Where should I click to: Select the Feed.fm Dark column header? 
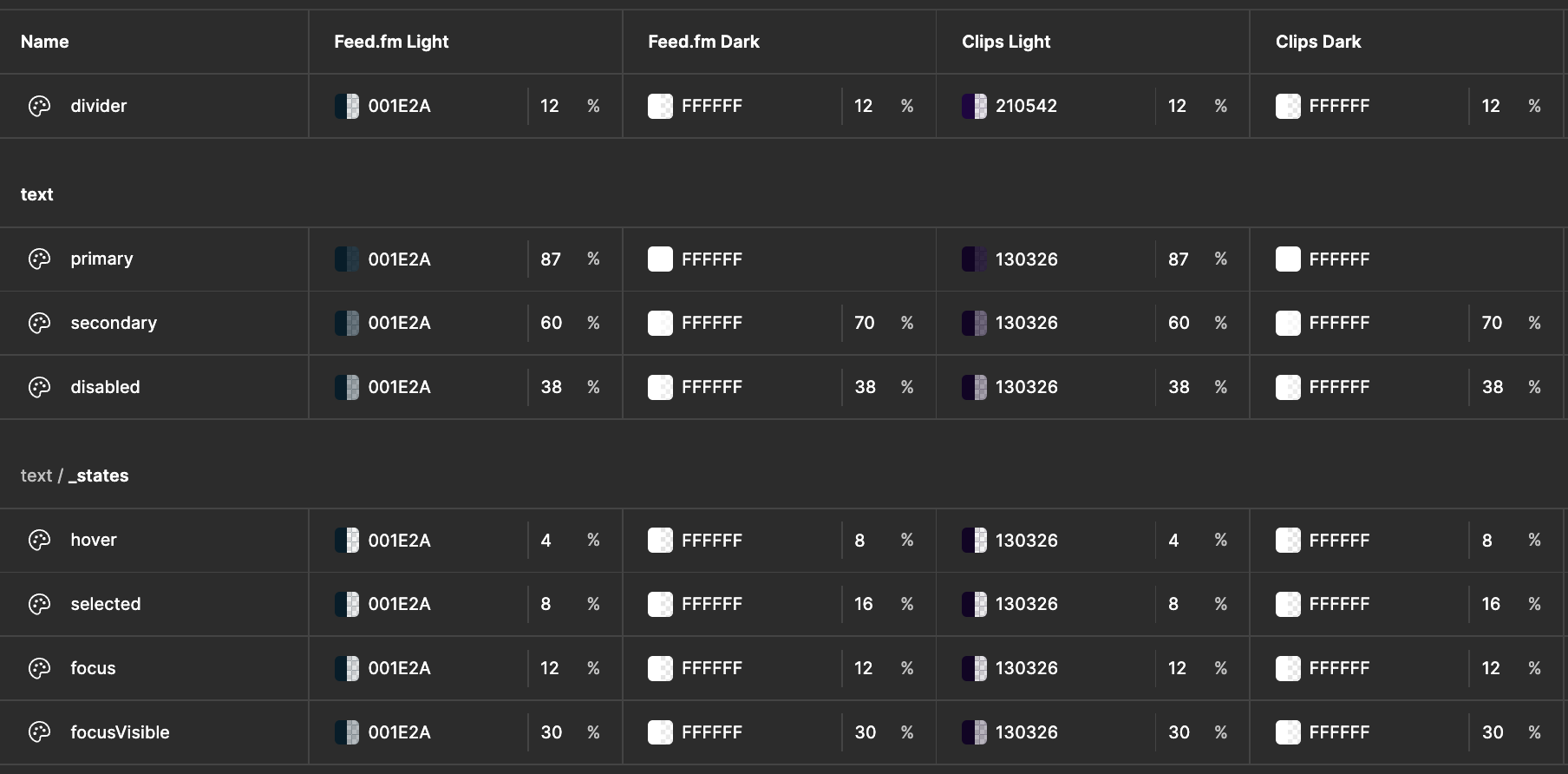coord(703,42)
